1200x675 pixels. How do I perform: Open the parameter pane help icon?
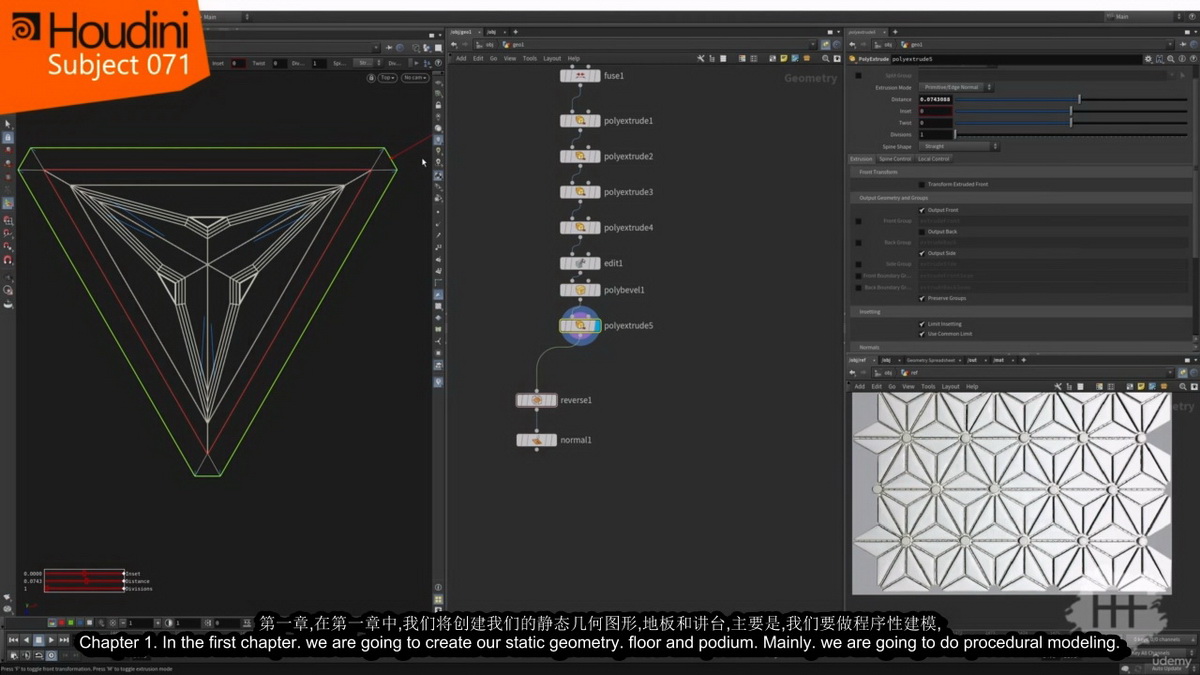coord(1191,59)
